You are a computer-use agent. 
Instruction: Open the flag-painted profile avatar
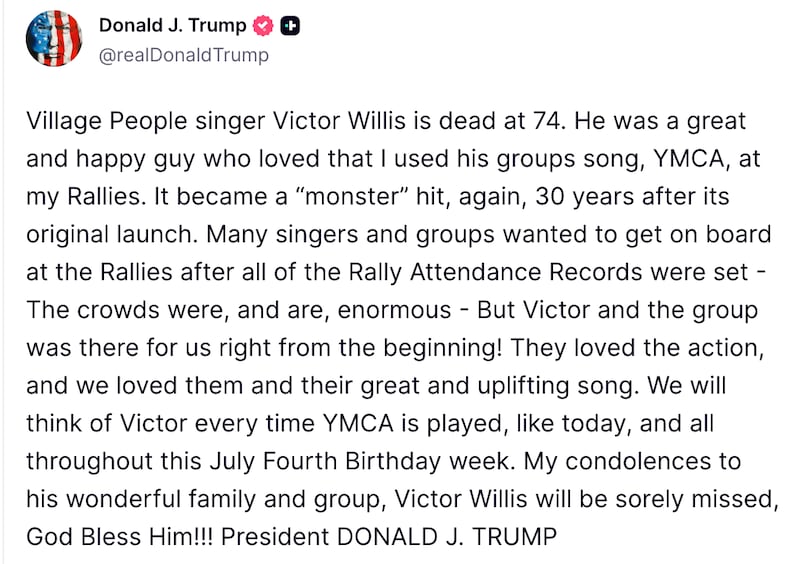click(x=54, y=39)
